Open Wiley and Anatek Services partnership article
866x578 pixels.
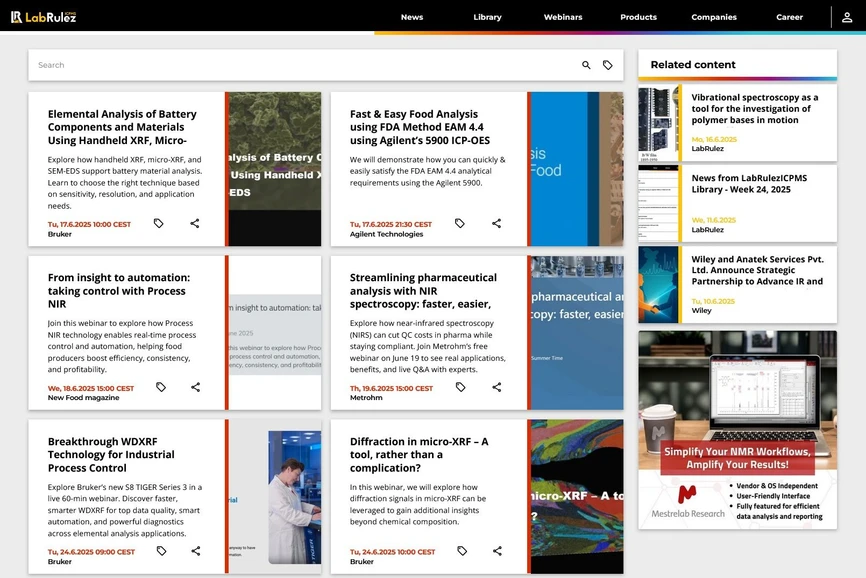757,271
